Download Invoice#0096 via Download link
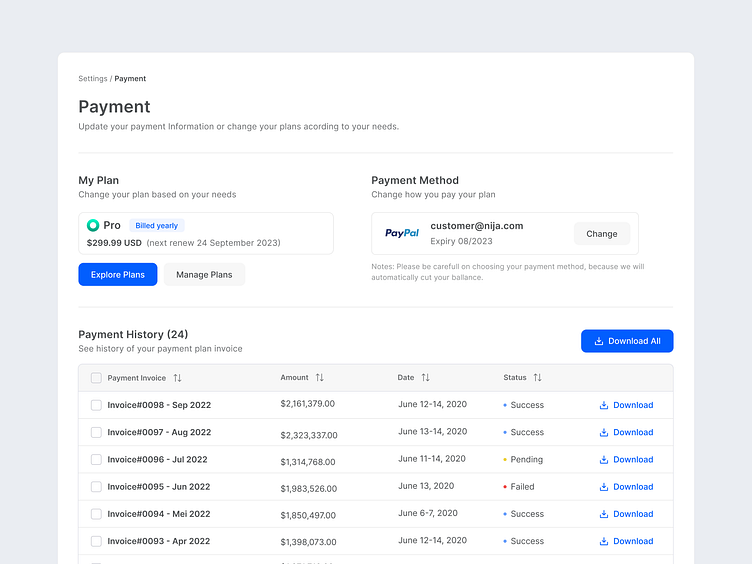Image resolution: width=752 pixels, height=564 pixels. tap(633, 460)
